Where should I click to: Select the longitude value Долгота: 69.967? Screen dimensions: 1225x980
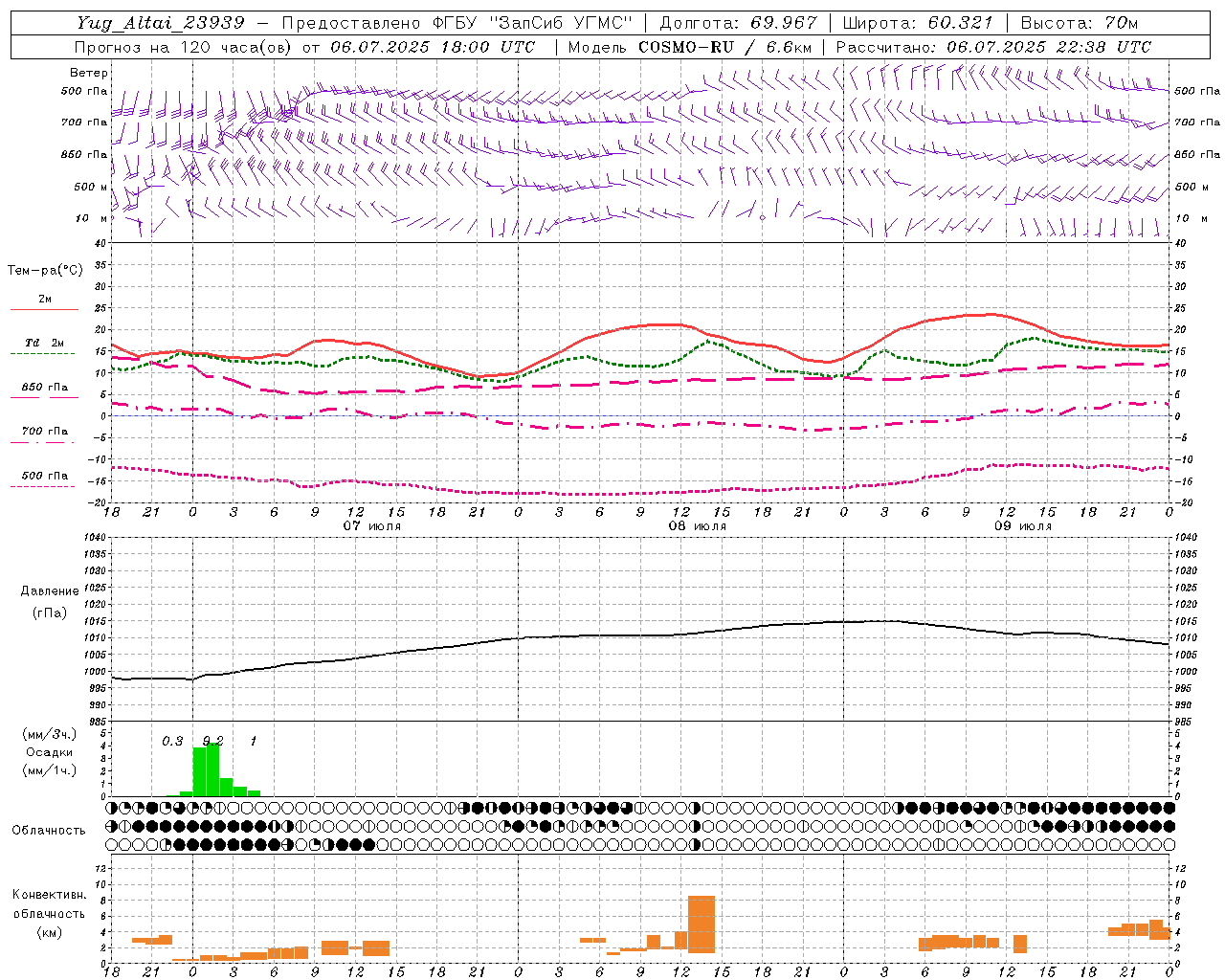[x=739, y=23]
